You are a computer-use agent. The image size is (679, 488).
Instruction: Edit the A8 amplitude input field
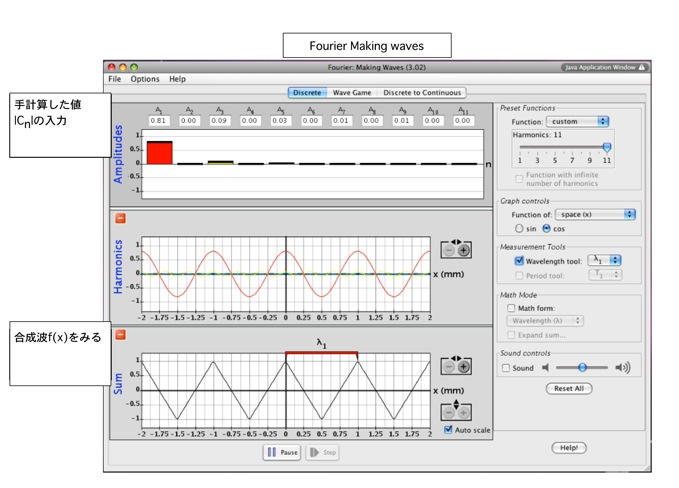(x=371, y=120)
